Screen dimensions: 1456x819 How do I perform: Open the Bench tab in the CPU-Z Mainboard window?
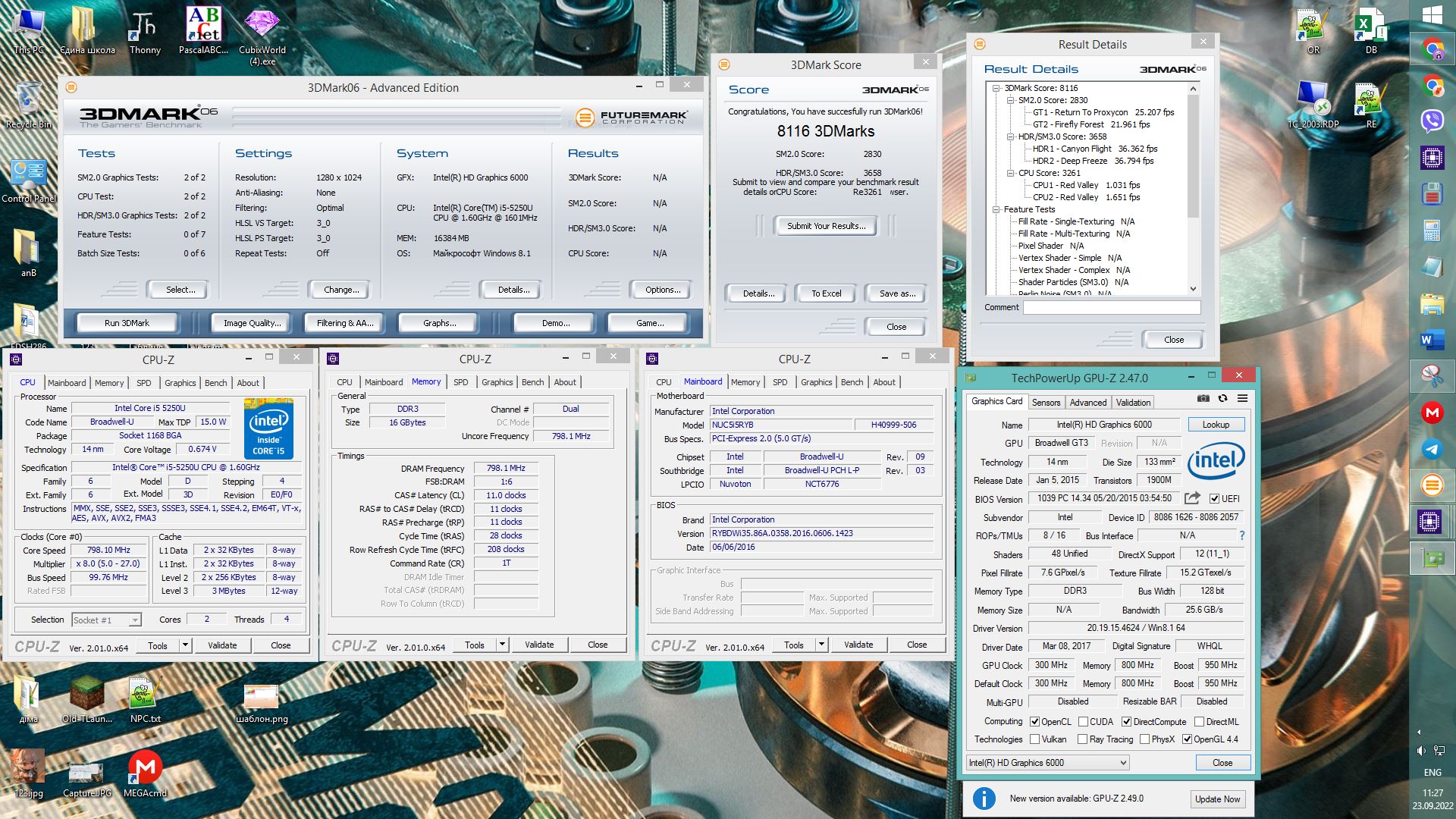pos(852,382)
